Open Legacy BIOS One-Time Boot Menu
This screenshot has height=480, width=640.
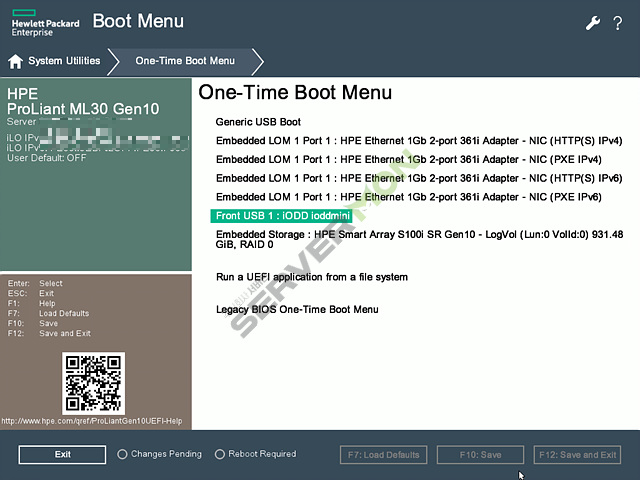(x=297, y=309)
